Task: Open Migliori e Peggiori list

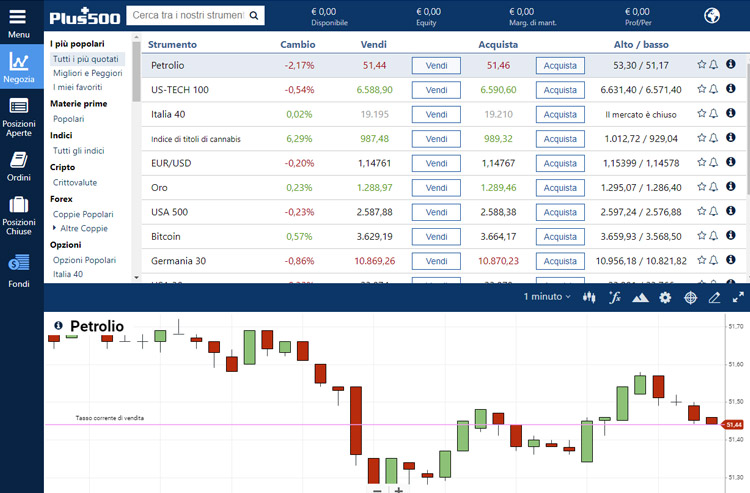Action: tap(88, 73)
